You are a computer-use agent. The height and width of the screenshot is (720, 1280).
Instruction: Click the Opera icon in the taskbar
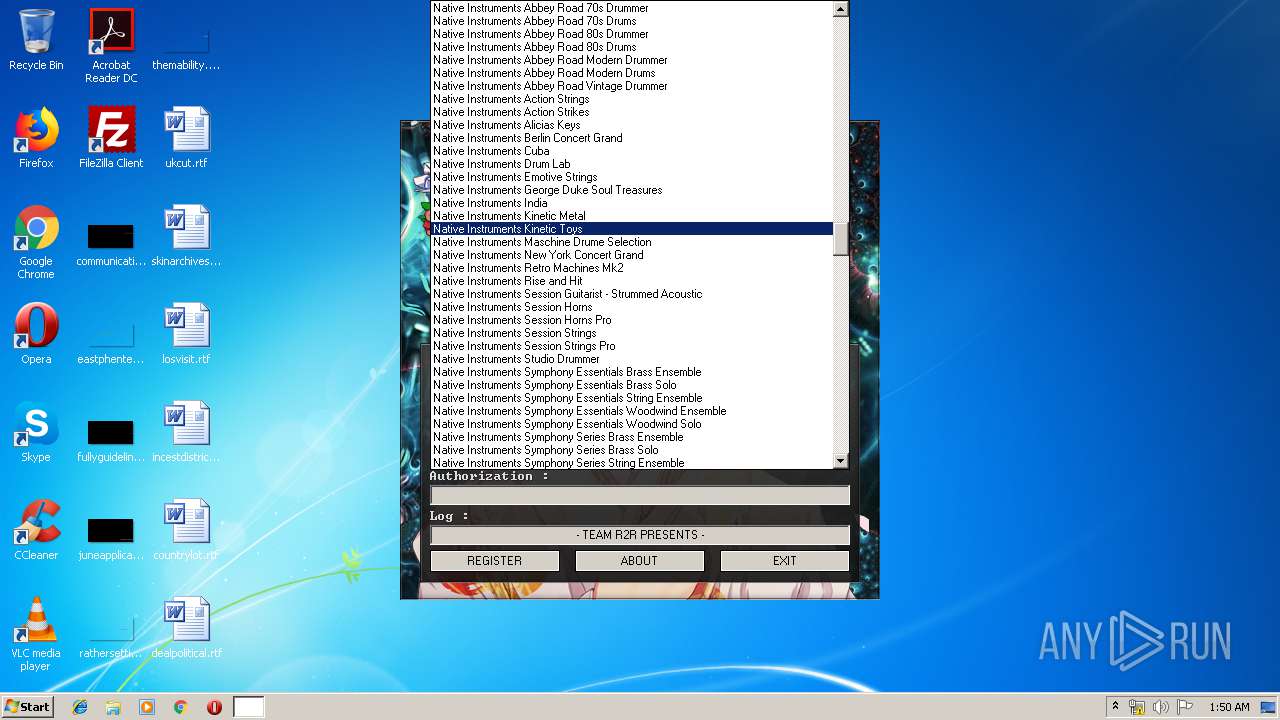(214, 707)
